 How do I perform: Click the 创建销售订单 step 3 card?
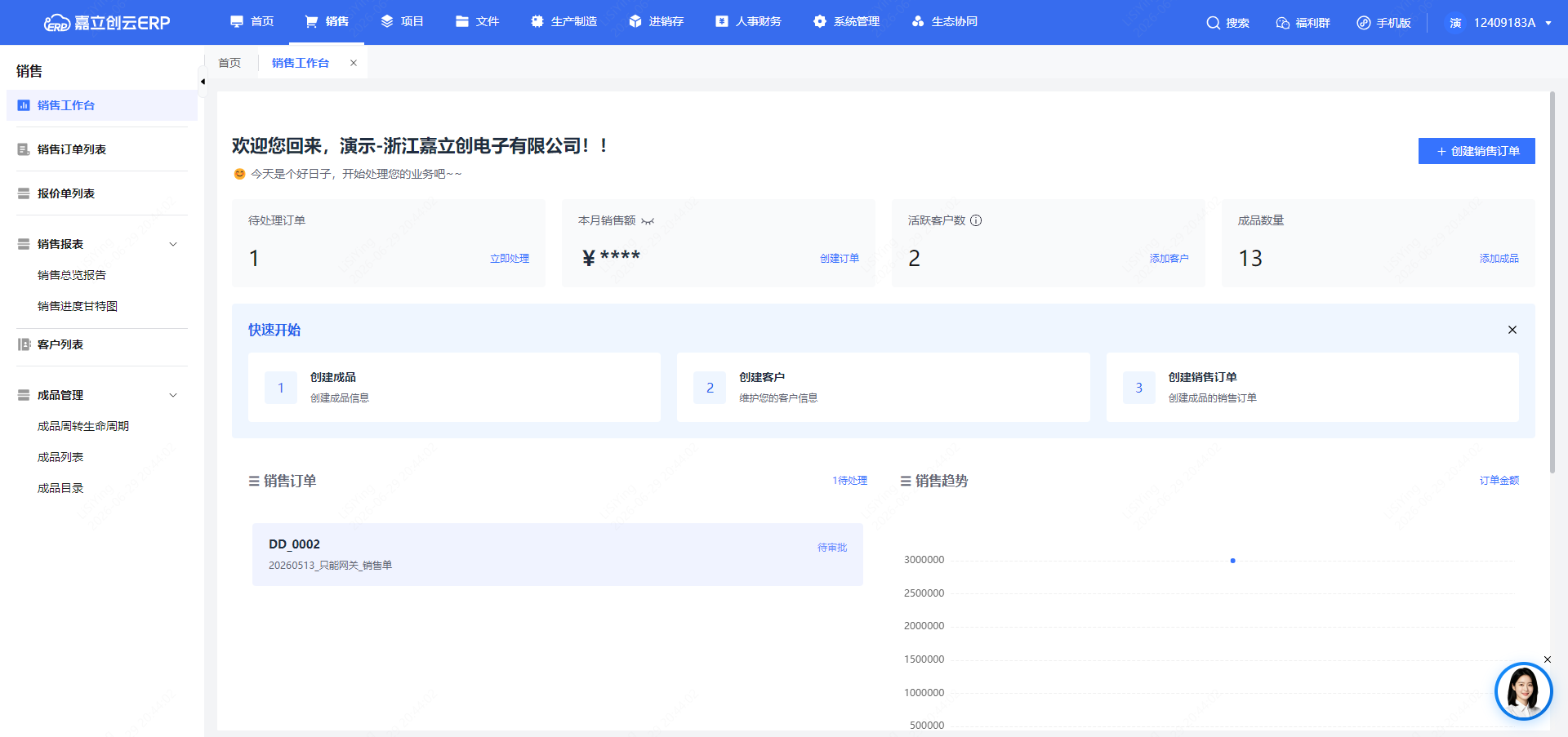[x=1312, y=388]
